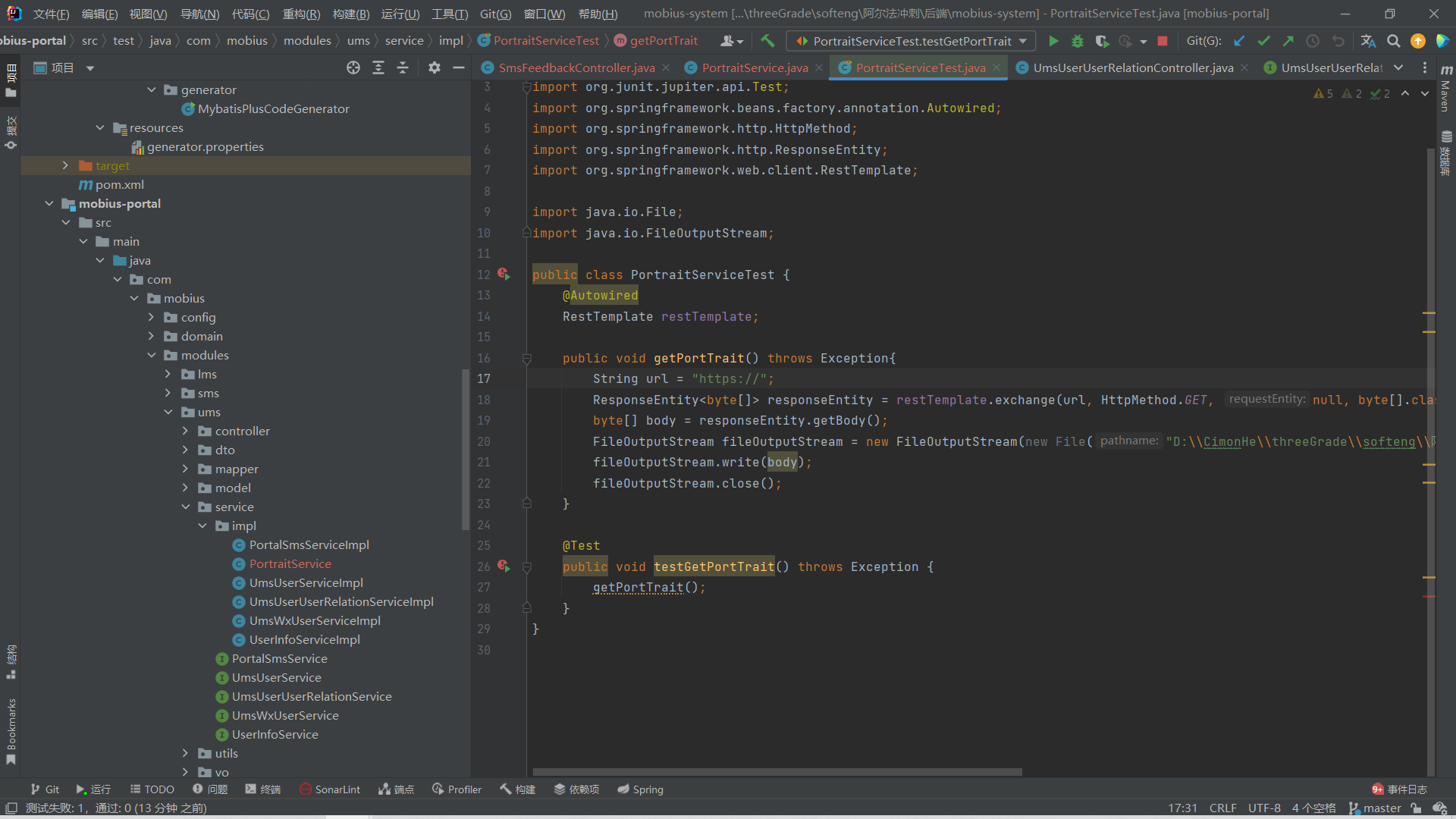Run PortraitServiceTest with green play button
The image size is (1456, 819).
[1053, 41]
